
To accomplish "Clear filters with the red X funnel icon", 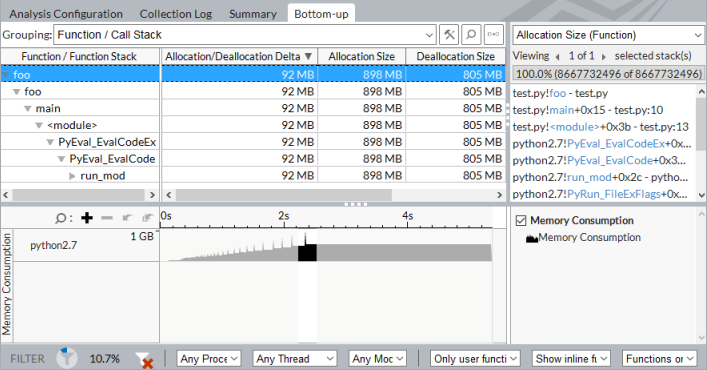I will (x=145, y=360).
